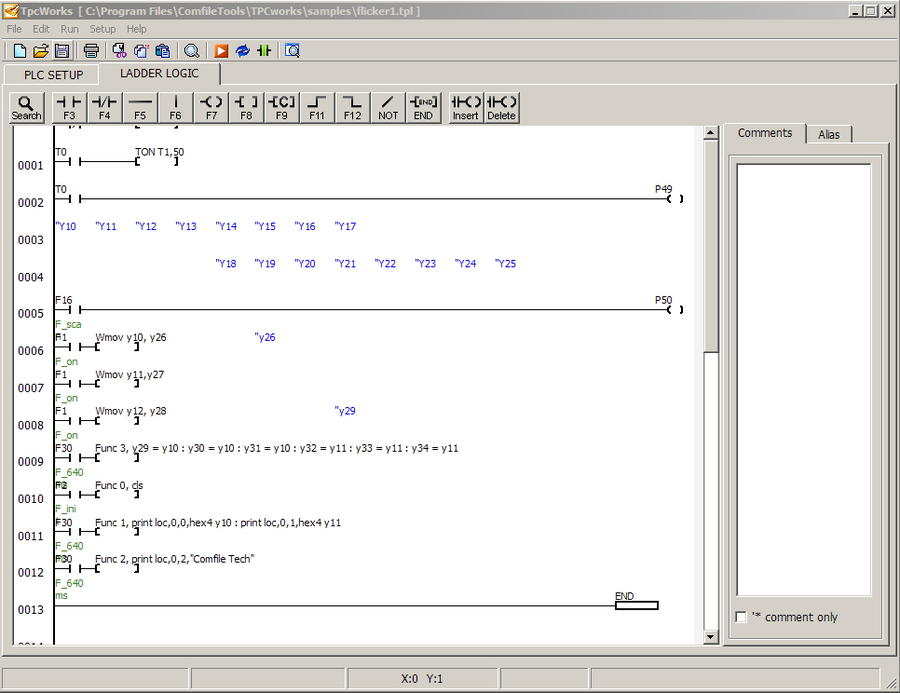
Task: Open the Setup menu
Action: point(102,29)
